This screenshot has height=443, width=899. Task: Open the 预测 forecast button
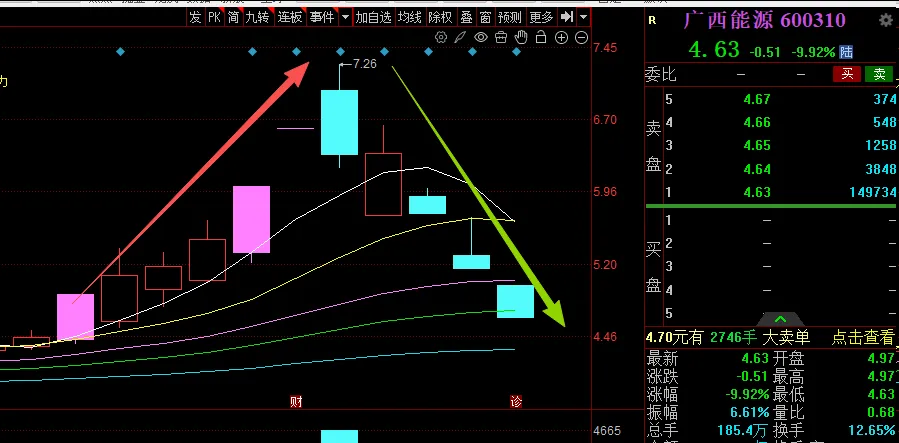510,17
